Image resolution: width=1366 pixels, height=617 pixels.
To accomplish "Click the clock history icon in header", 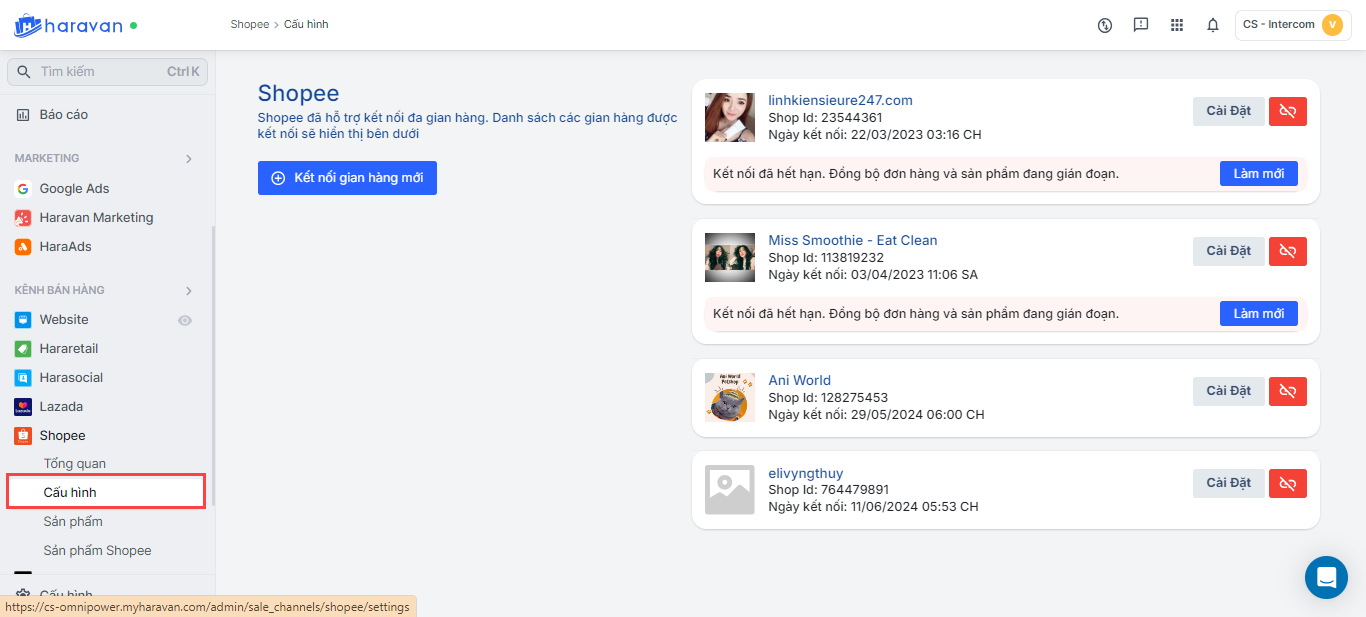I will tap(1105, 25).
